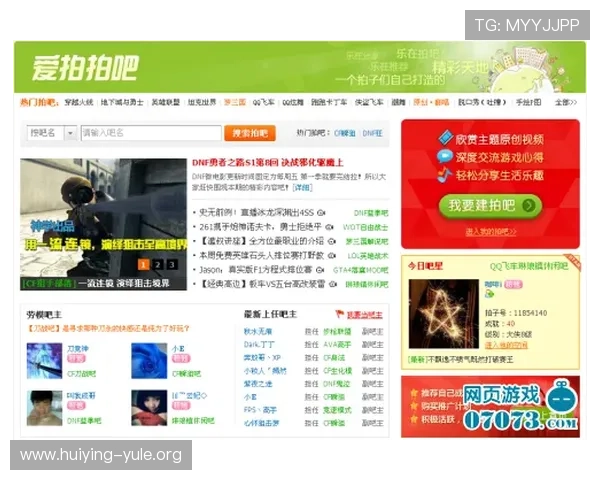Show all bars via 全部>> link
Viewport: 600px width, 480px height.
566,102
